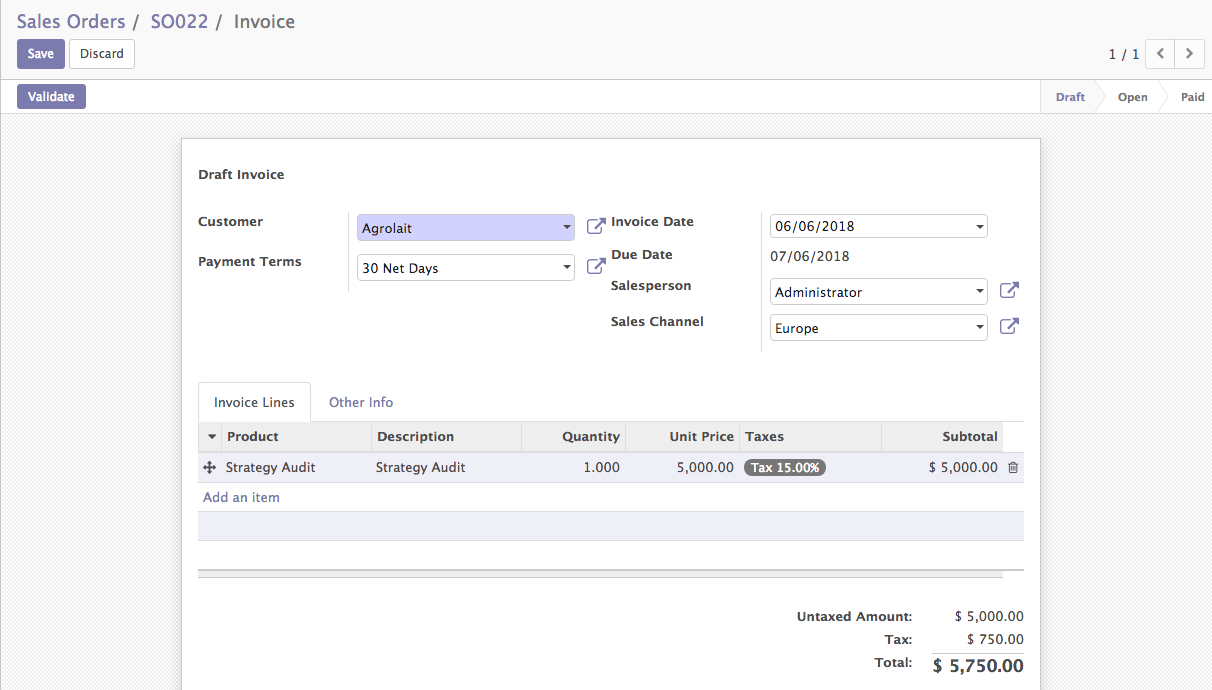
Task: Discard the current changes
Action: pos(101,53)
